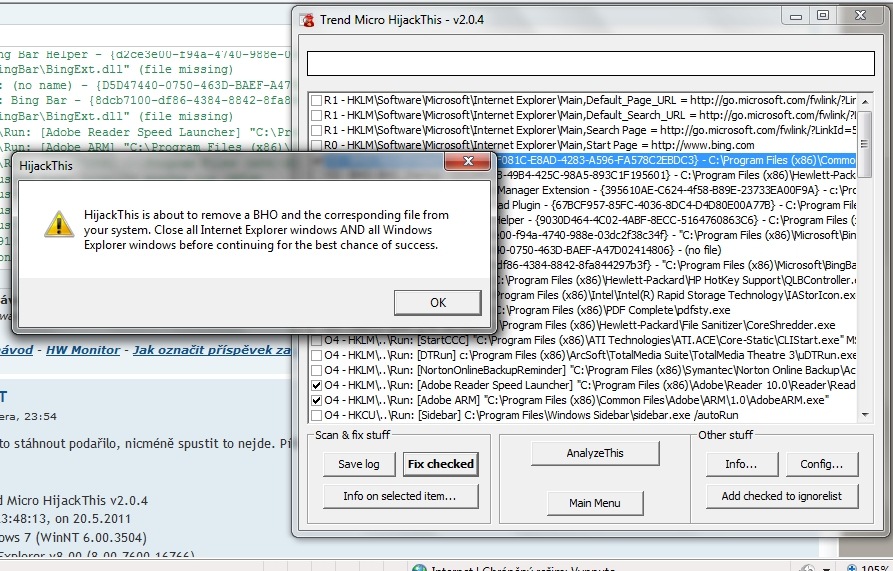Click the Fix checked button
Viewport: 893px width, 571px height.
pyautogui.click(x=441, y=464)
